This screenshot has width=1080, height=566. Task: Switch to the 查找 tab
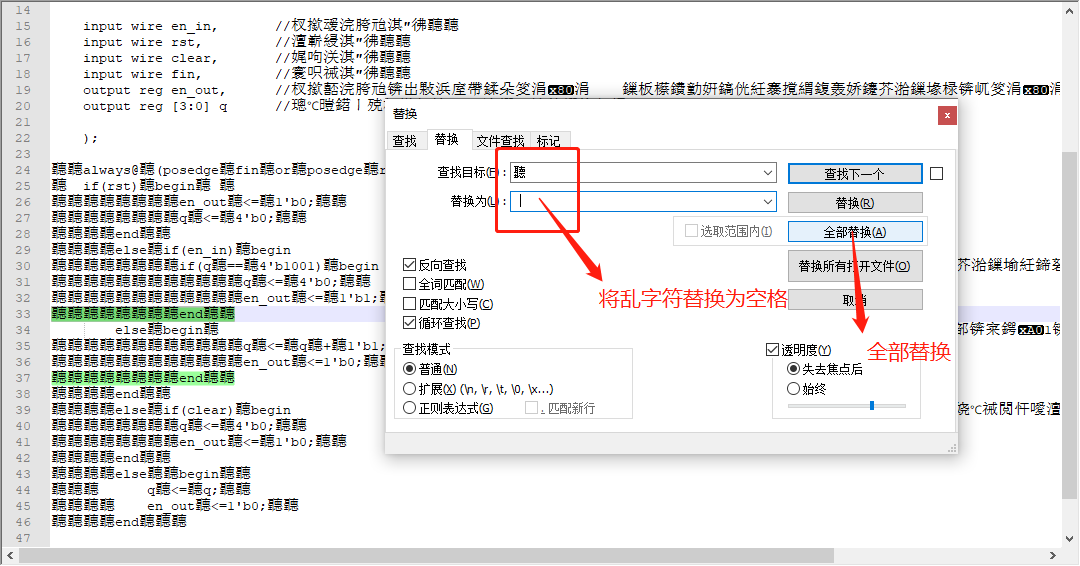click(404, 141)
